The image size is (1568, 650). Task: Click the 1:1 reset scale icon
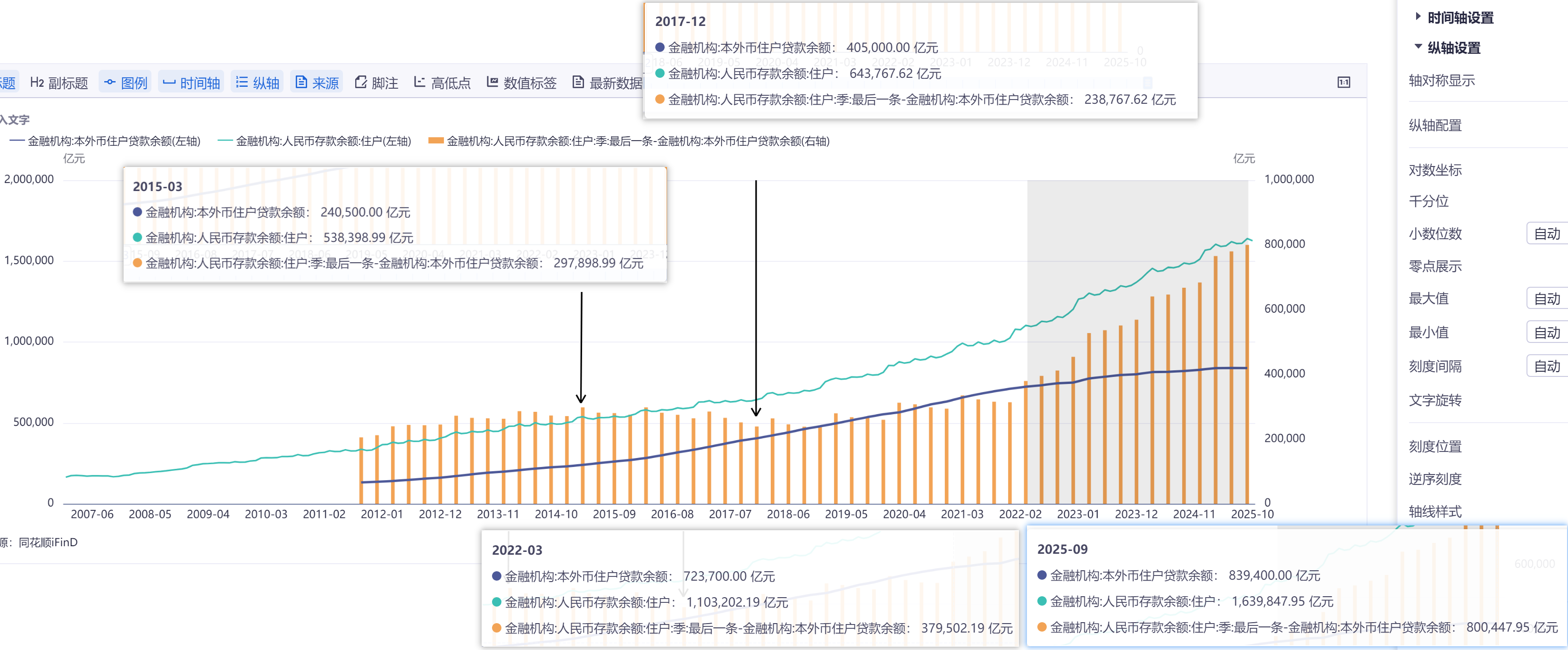1343,82
